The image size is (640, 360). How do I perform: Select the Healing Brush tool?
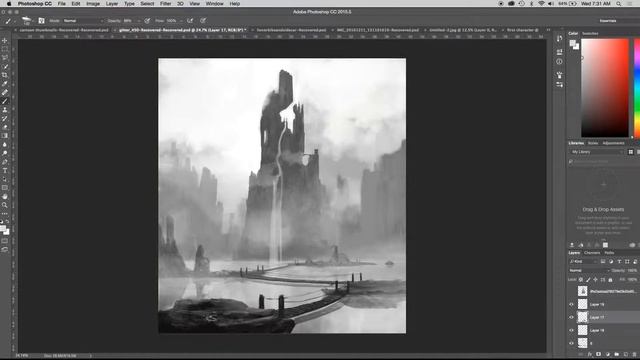5,92
